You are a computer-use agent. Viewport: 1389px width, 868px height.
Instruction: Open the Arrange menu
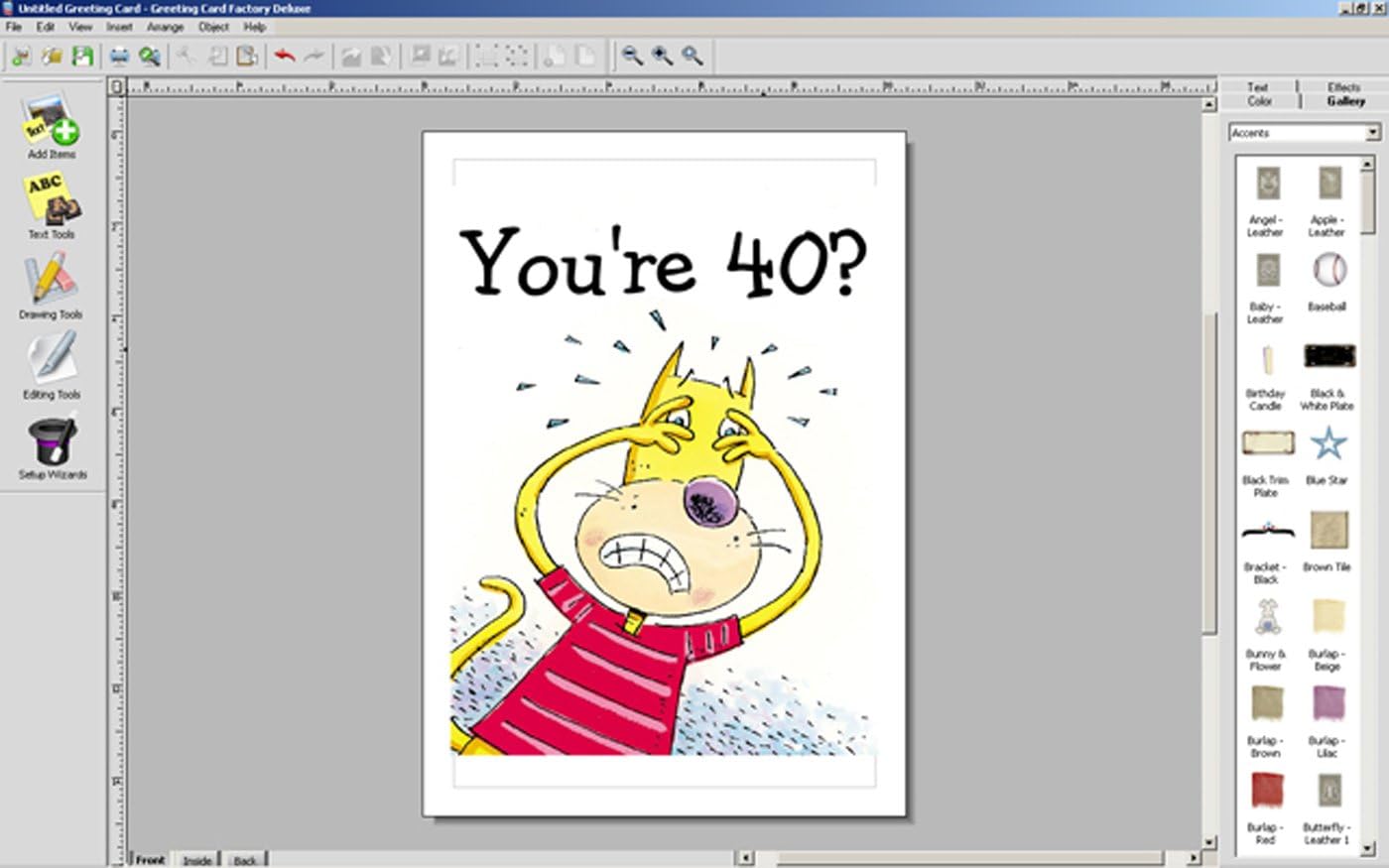coord(165,27)
